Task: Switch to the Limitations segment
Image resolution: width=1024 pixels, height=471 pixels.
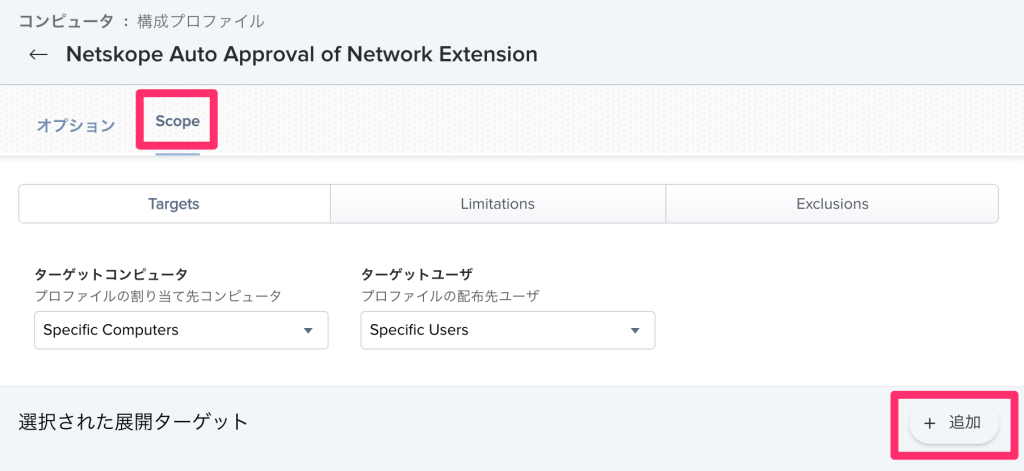Action: click(x=498, y=204)
